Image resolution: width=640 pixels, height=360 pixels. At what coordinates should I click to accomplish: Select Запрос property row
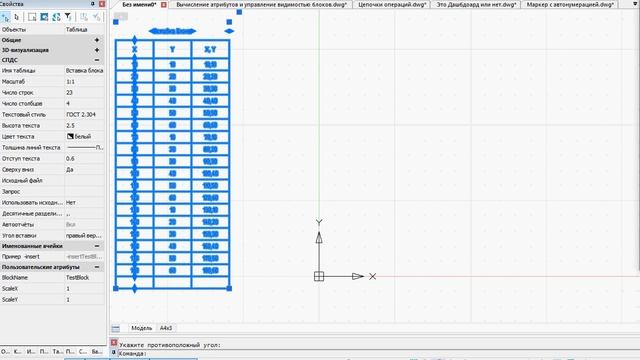52,191
